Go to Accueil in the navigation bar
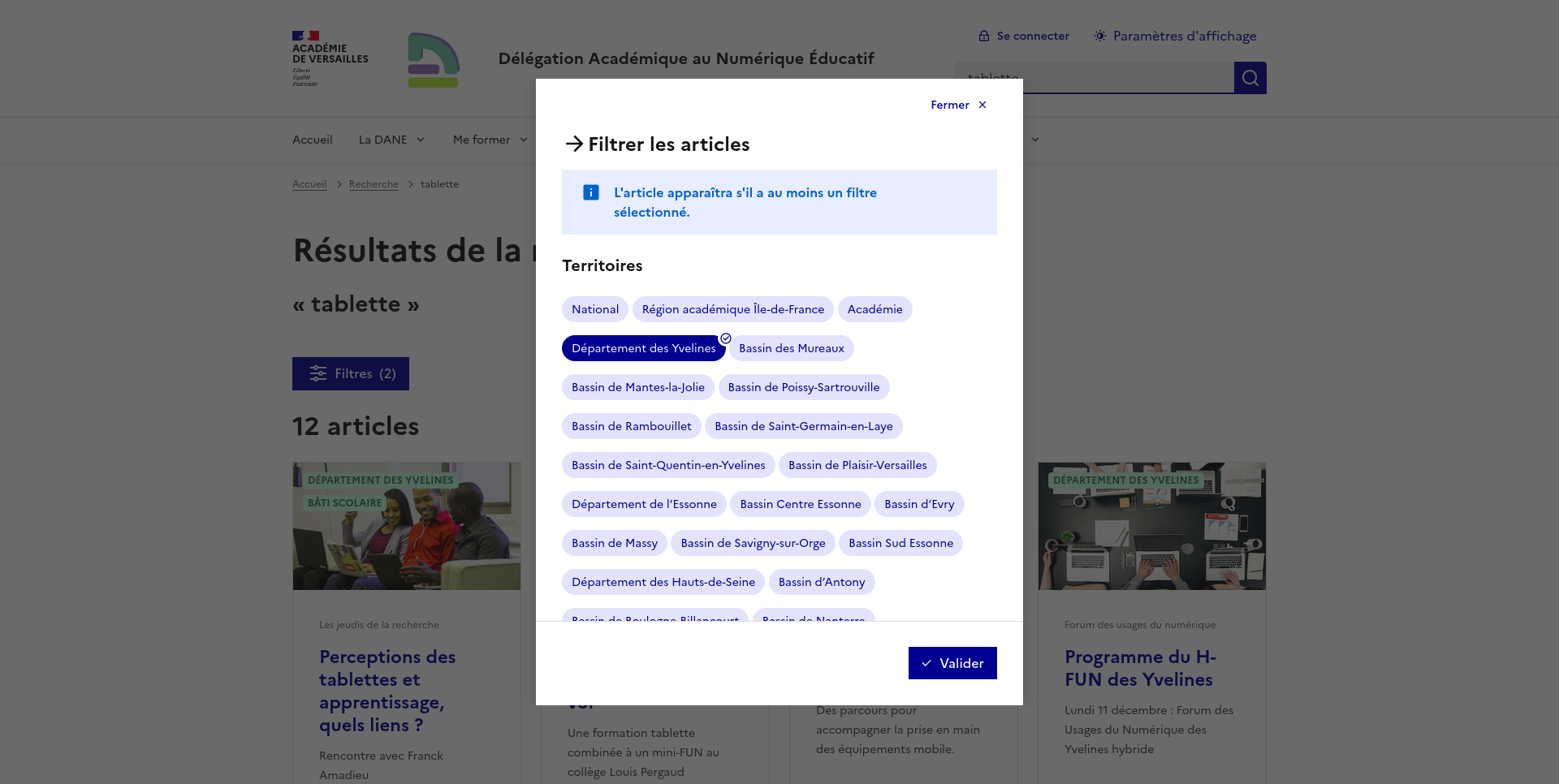The image size is (1559, 784). tap(312, 140)
